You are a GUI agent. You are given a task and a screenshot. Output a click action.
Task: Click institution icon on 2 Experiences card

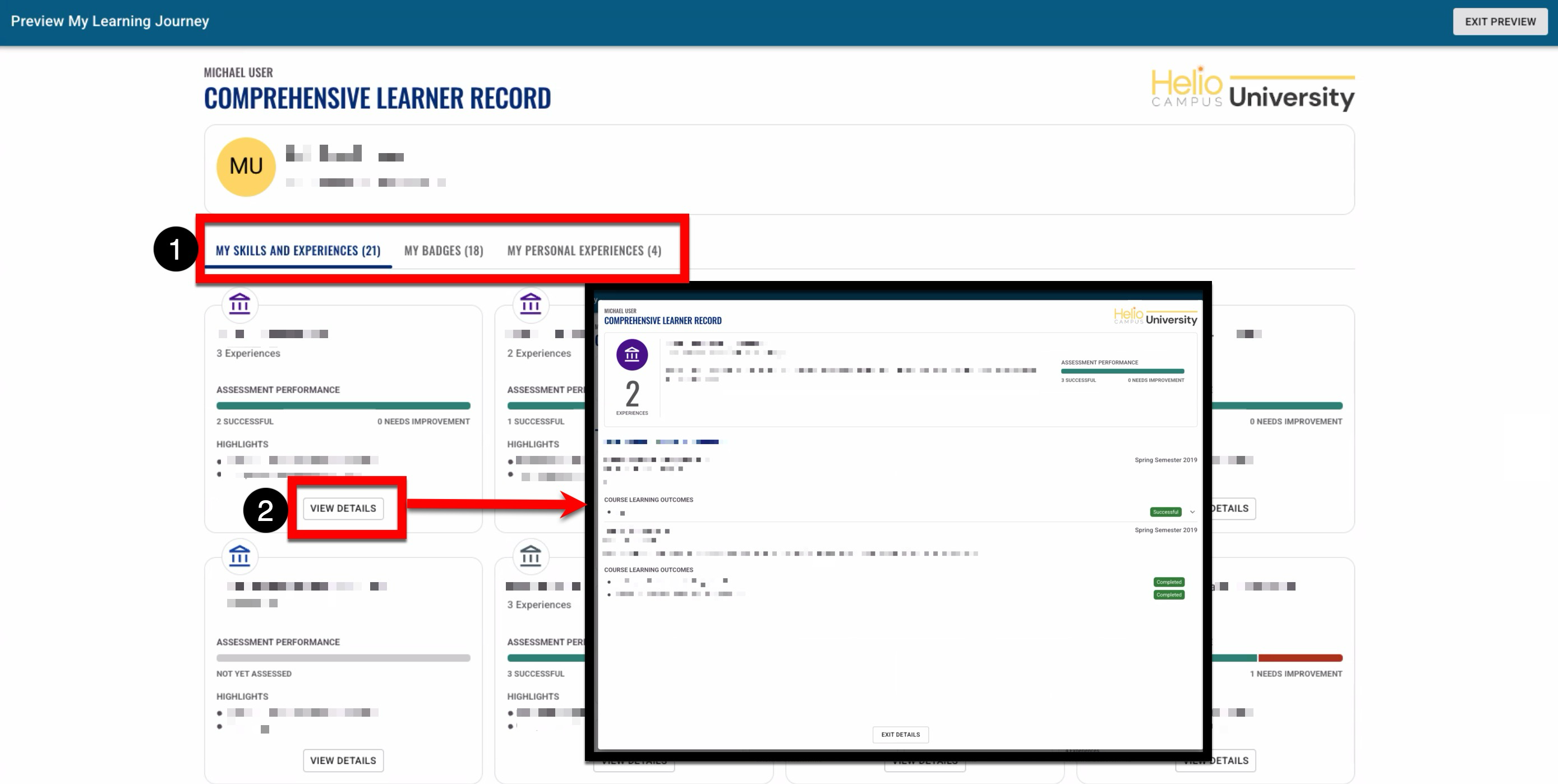coord(531,304)
